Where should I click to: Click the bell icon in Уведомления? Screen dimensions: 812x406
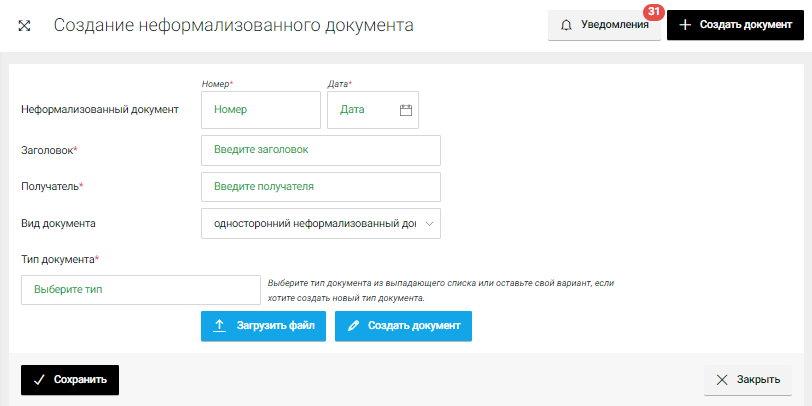567,25
